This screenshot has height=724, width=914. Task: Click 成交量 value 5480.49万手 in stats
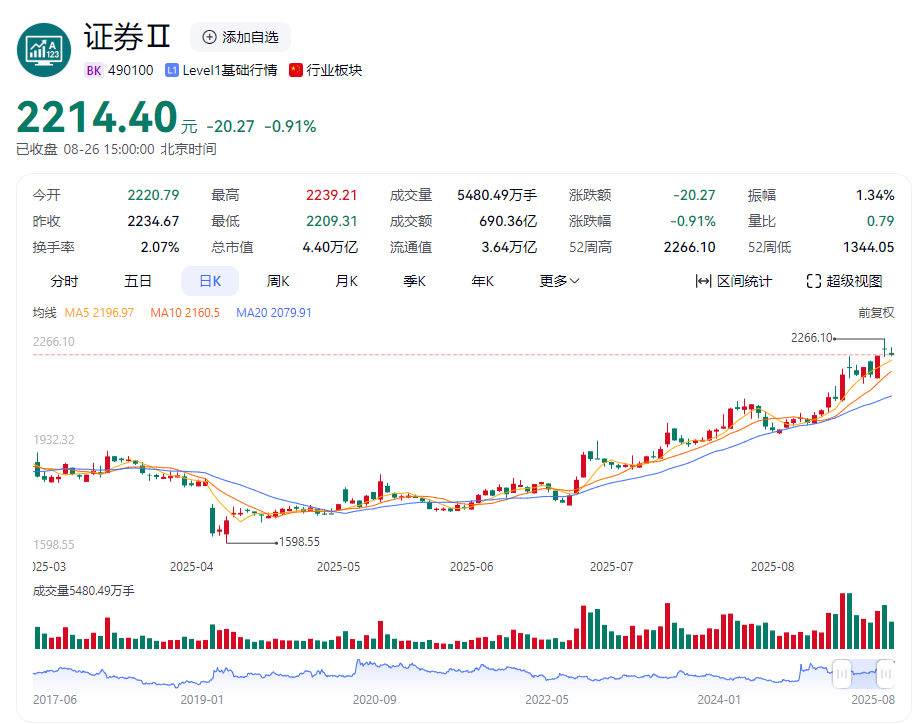coord(497,195)
